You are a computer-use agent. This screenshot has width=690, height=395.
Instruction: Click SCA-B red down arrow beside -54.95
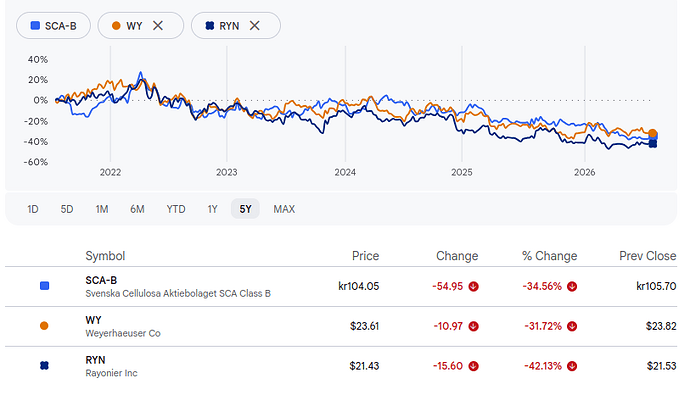[x=473, y=286]
